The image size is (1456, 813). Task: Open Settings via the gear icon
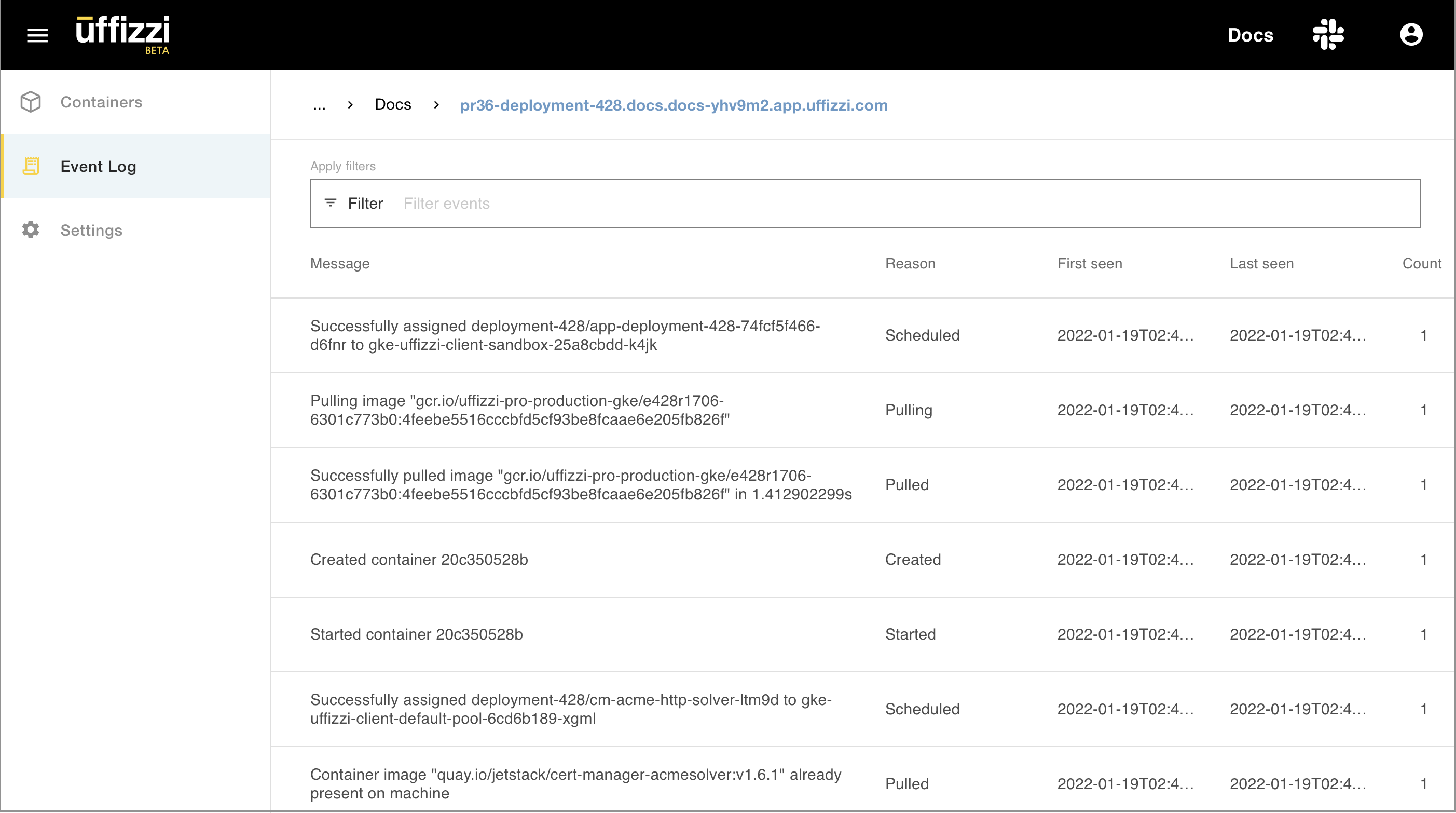point(30,229)
